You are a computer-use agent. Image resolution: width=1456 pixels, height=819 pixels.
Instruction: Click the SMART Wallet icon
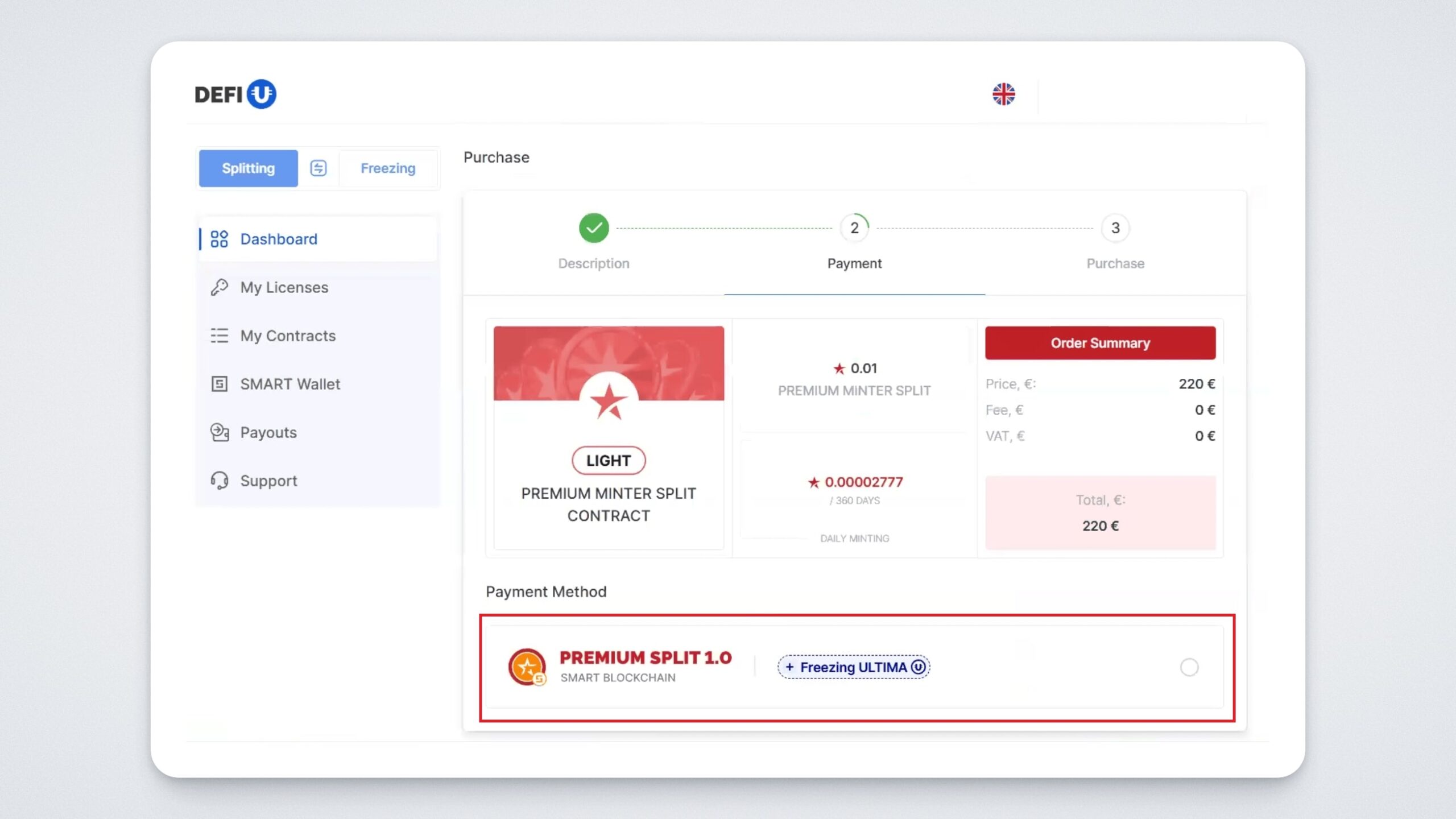(x=219, y=384)
